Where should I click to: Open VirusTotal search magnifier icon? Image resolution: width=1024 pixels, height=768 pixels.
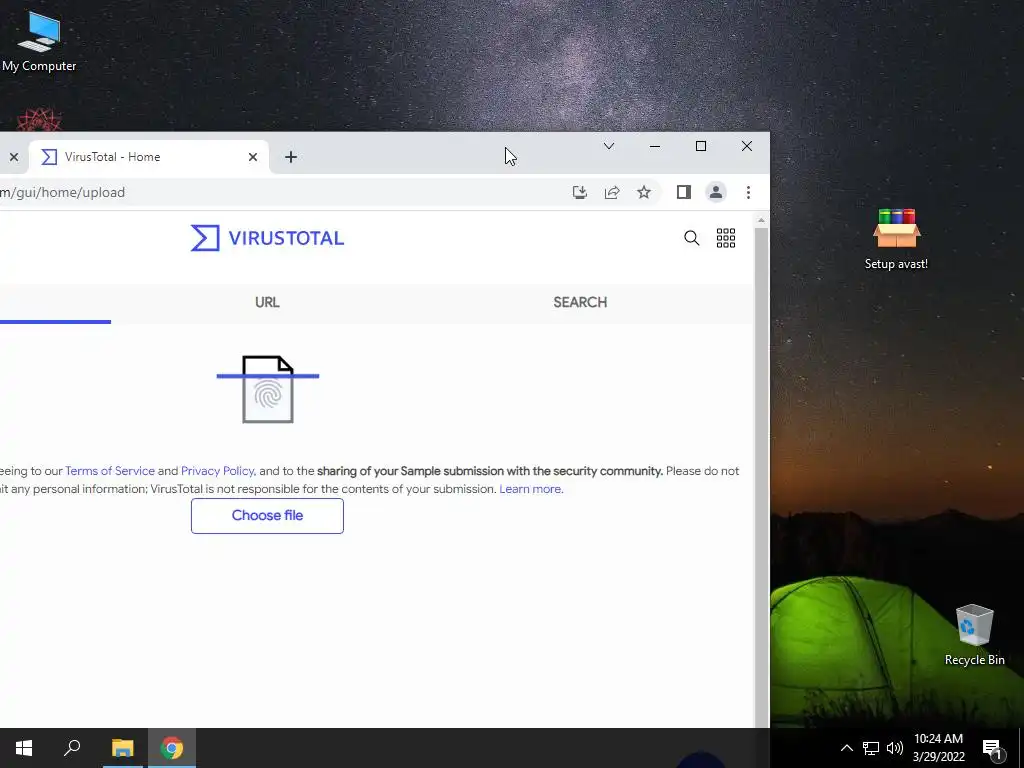point(692,238)
